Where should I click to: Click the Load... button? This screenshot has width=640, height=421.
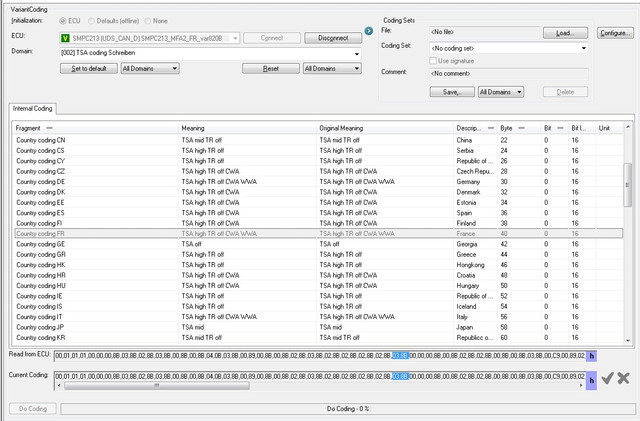pos(565,33)
